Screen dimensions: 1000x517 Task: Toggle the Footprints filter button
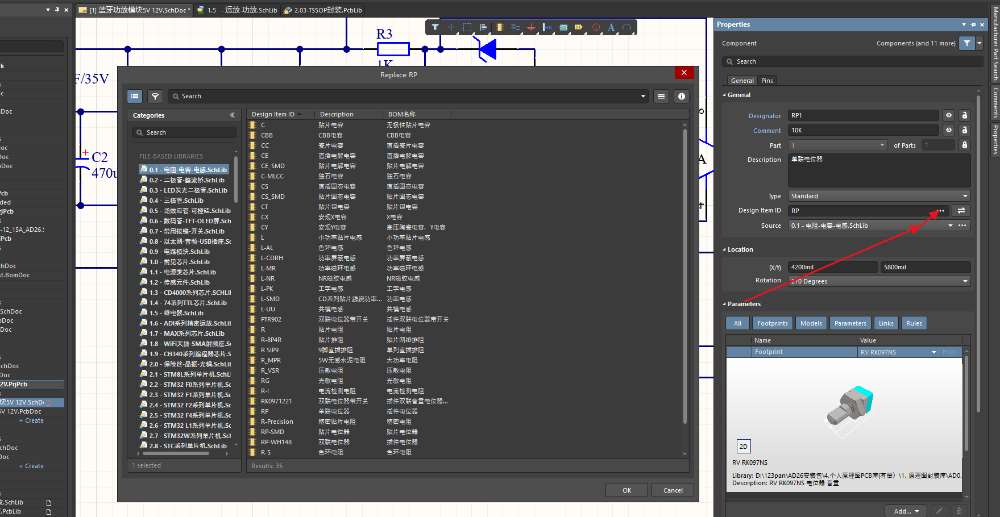(772, 323)
